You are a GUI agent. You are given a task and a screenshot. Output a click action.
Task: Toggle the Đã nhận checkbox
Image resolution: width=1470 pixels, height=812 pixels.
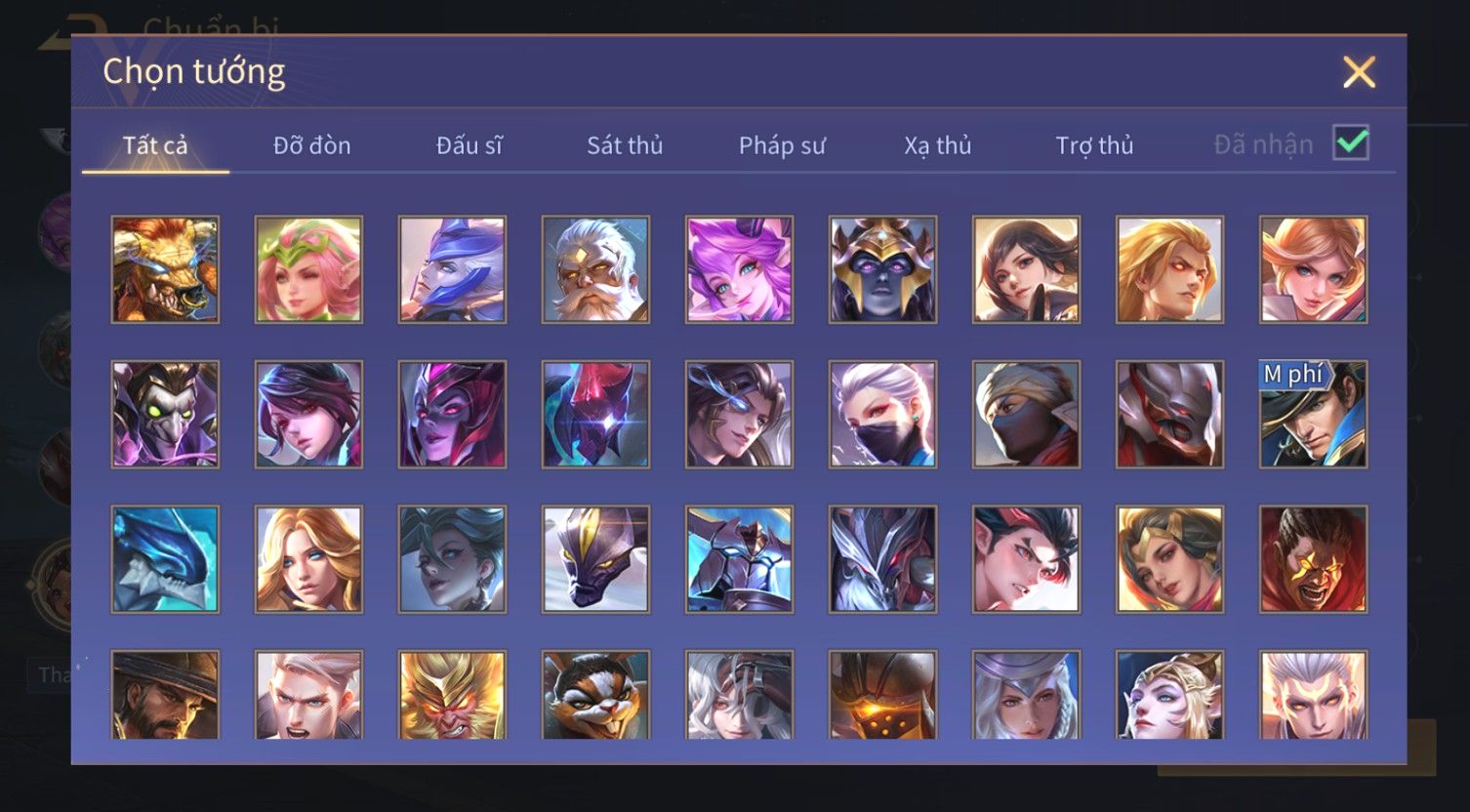[1351, 143]
